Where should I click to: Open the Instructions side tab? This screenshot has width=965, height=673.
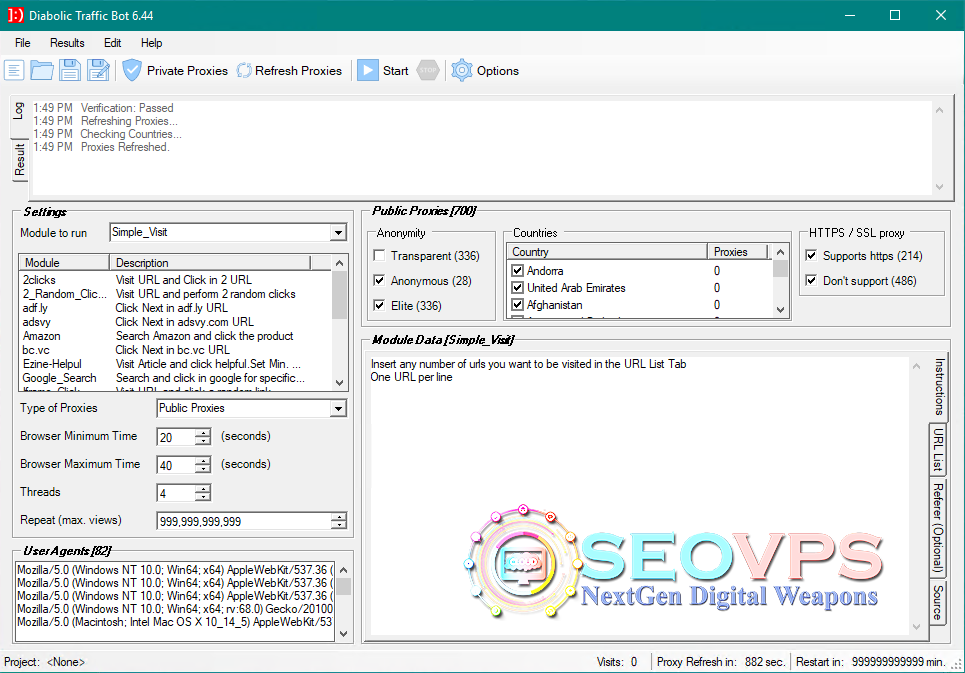pyautogui.click(x=939, y=388)
